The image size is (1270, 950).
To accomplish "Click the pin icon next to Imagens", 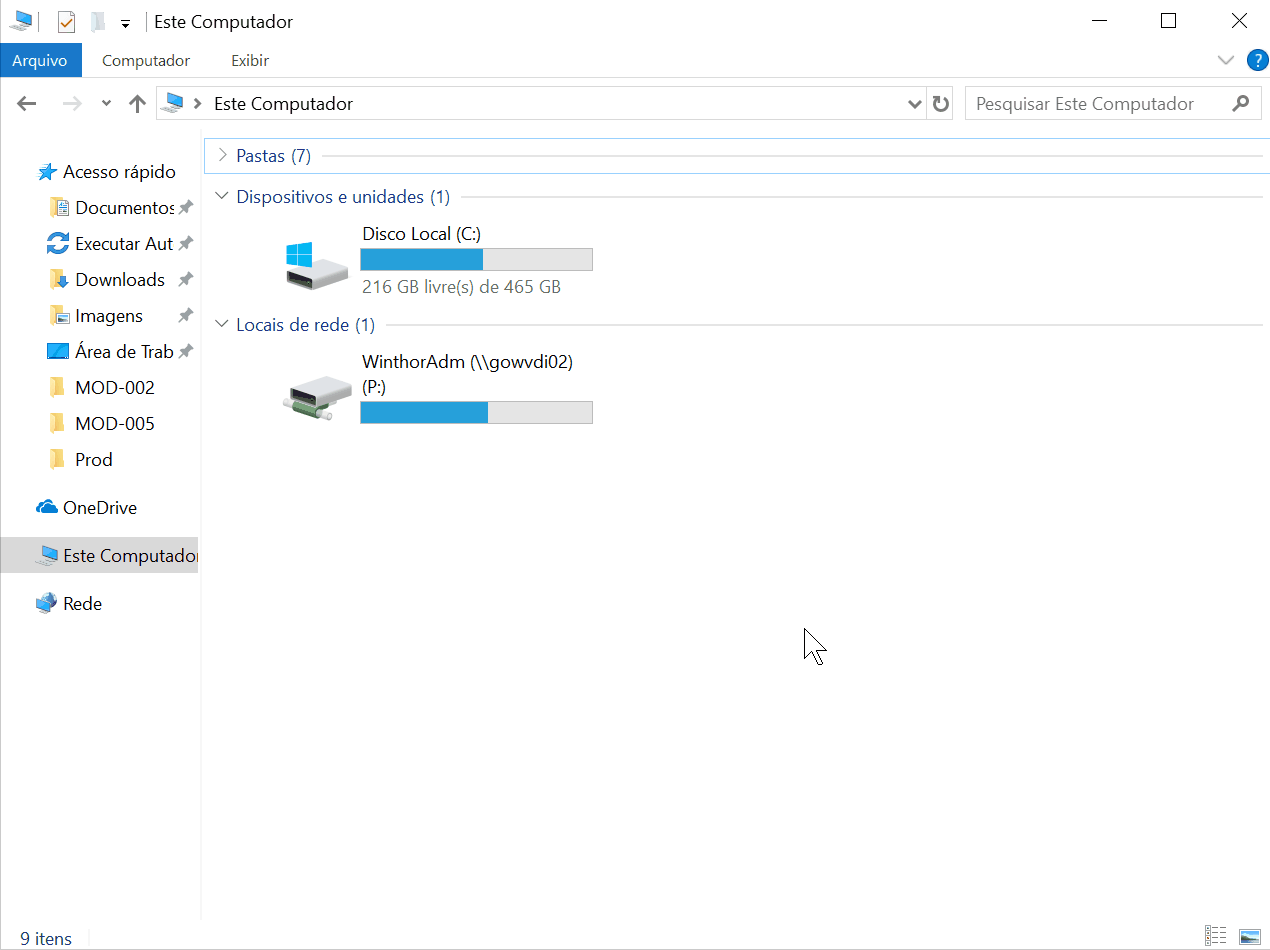I will point(186,316).
